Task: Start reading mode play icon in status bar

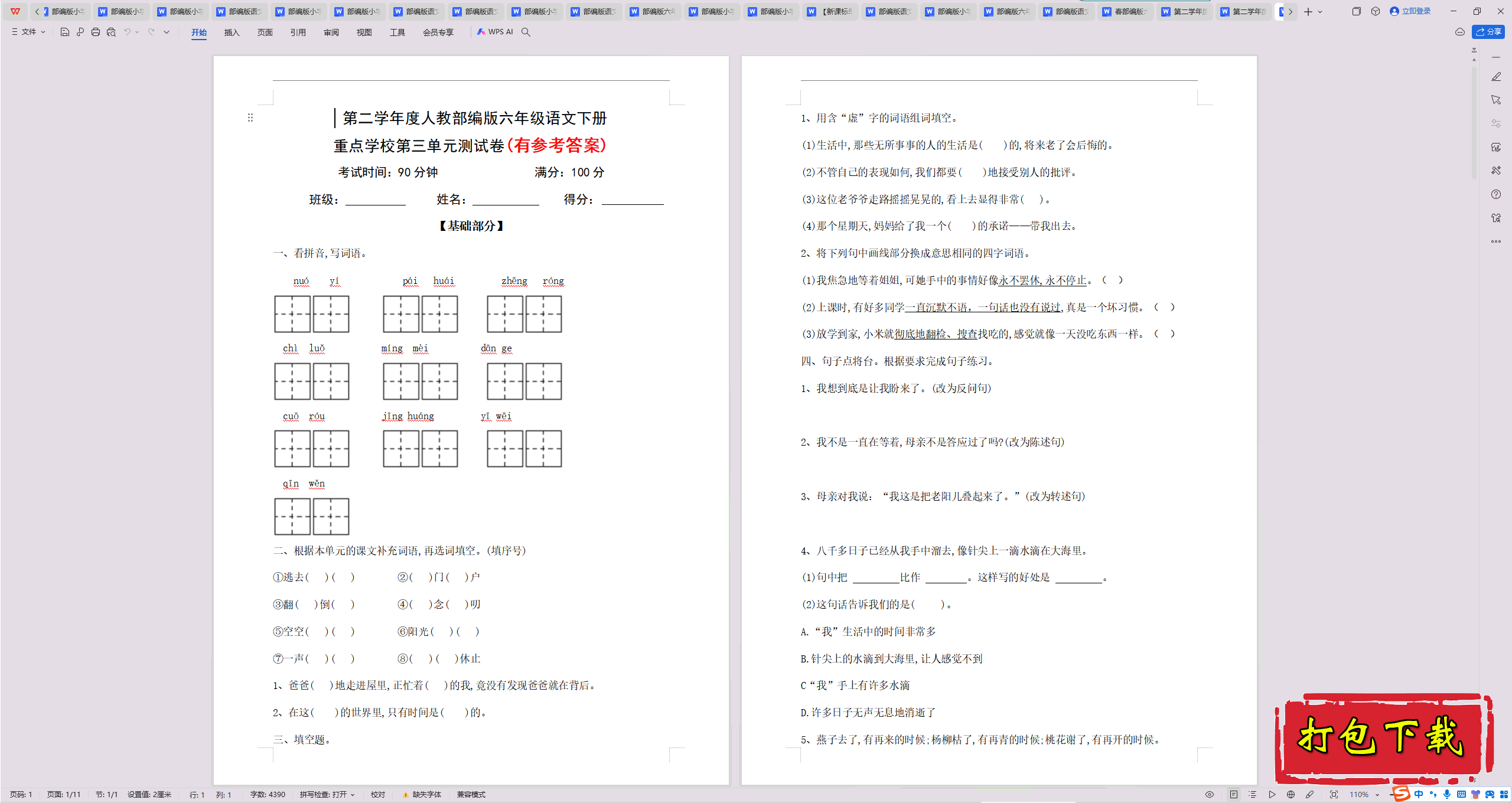Action: tap(1272, 795)
